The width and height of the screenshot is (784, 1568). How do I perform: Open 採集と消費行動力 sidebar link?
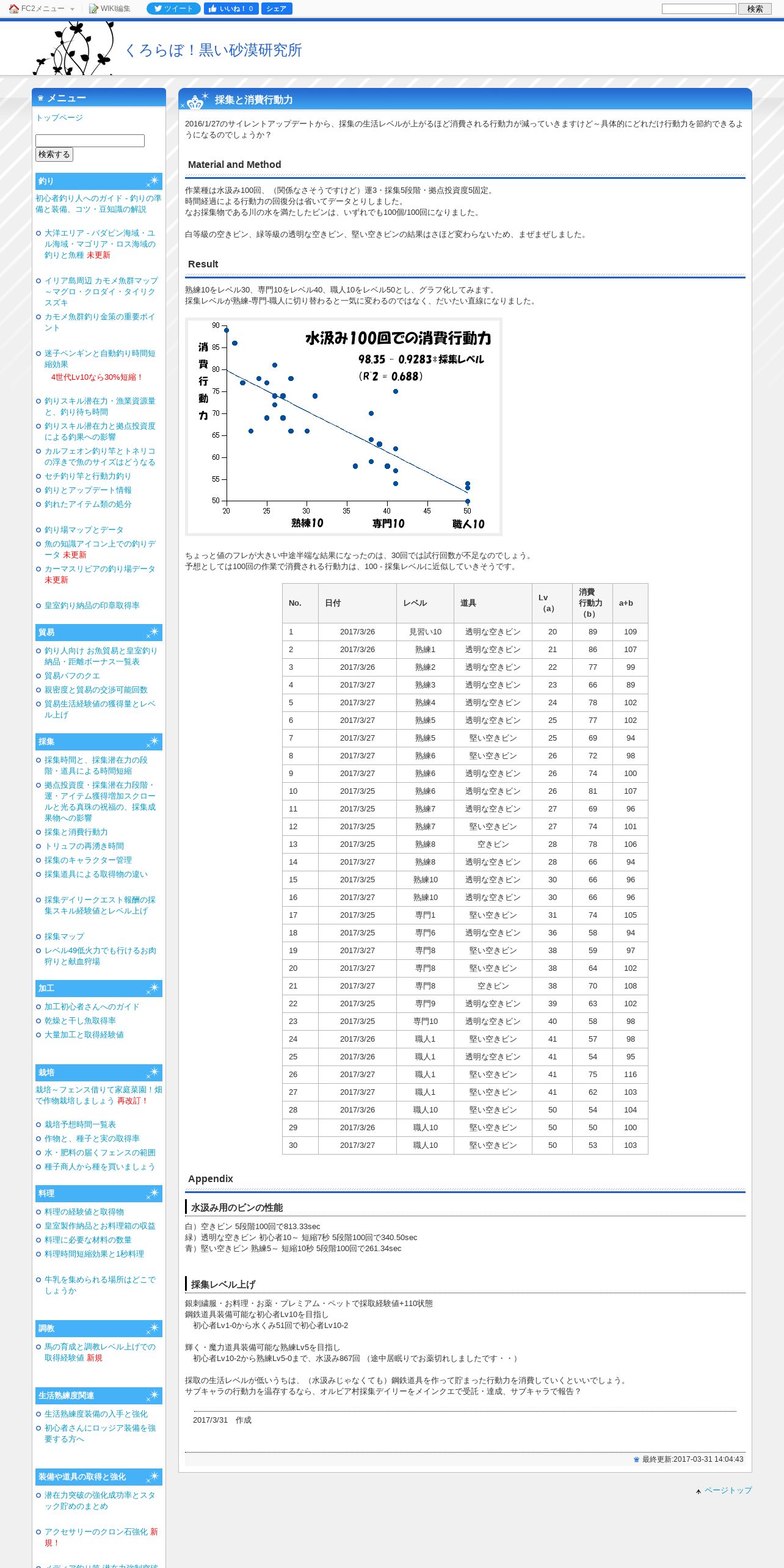[x=76, y=832]
